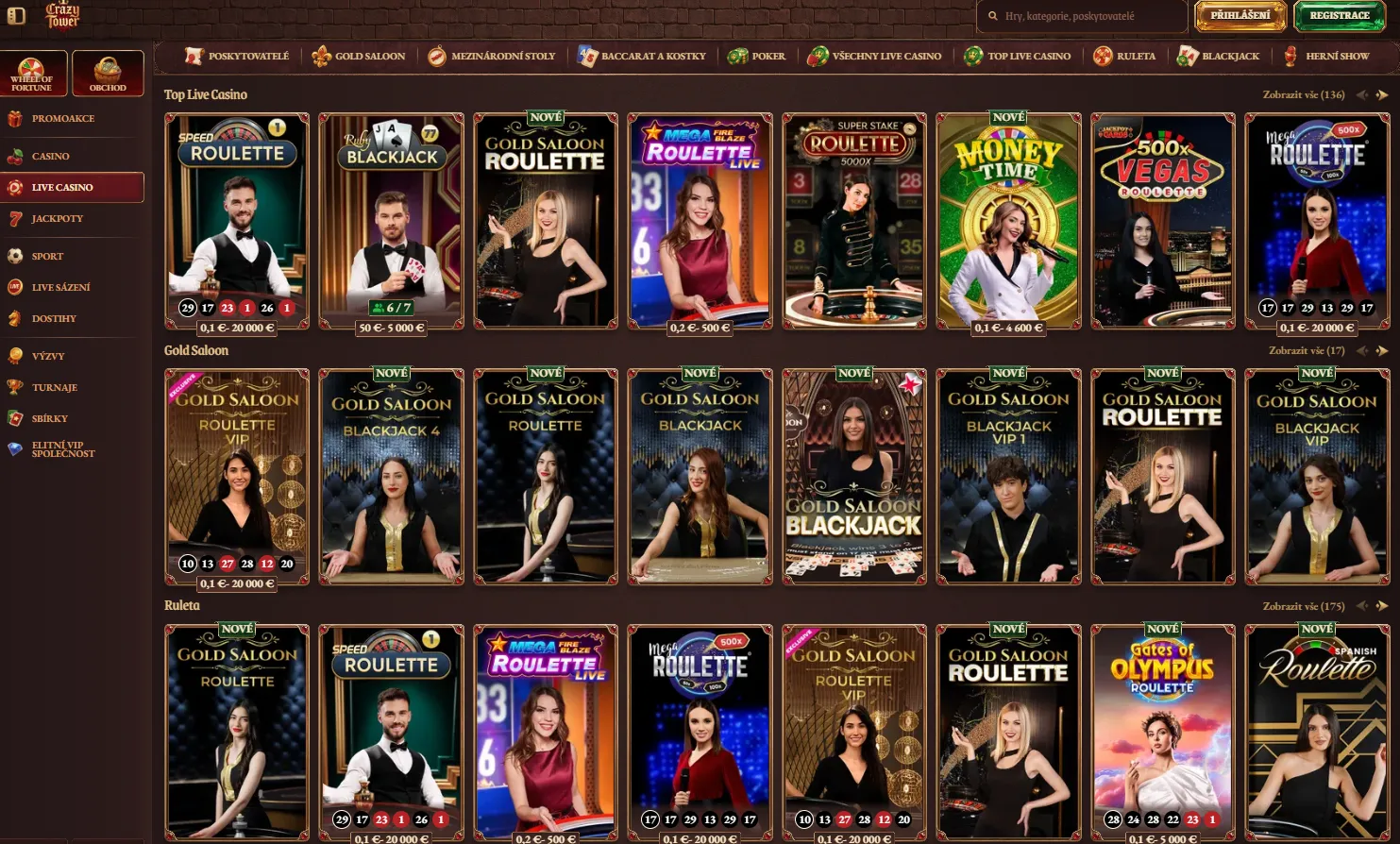Click the green Registrace button

[1340, 16]
